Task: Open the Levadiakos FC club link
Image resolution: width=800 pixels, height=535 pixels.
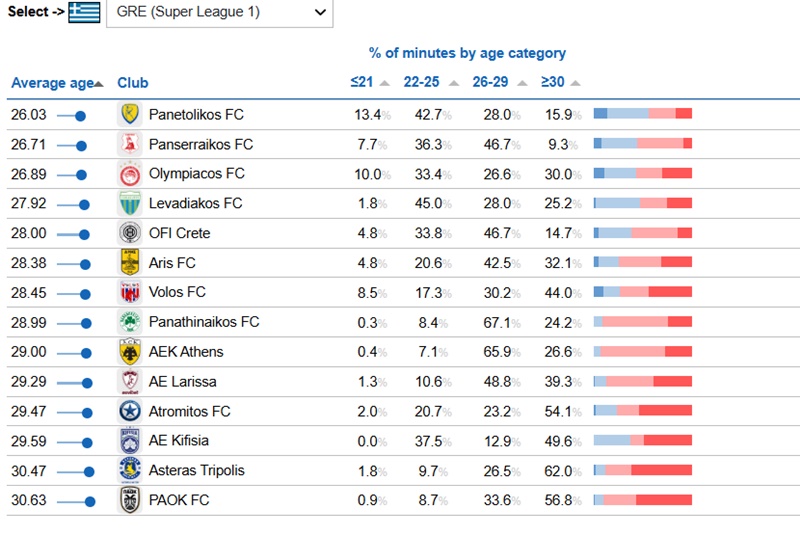Action: [x=195, y=204]
